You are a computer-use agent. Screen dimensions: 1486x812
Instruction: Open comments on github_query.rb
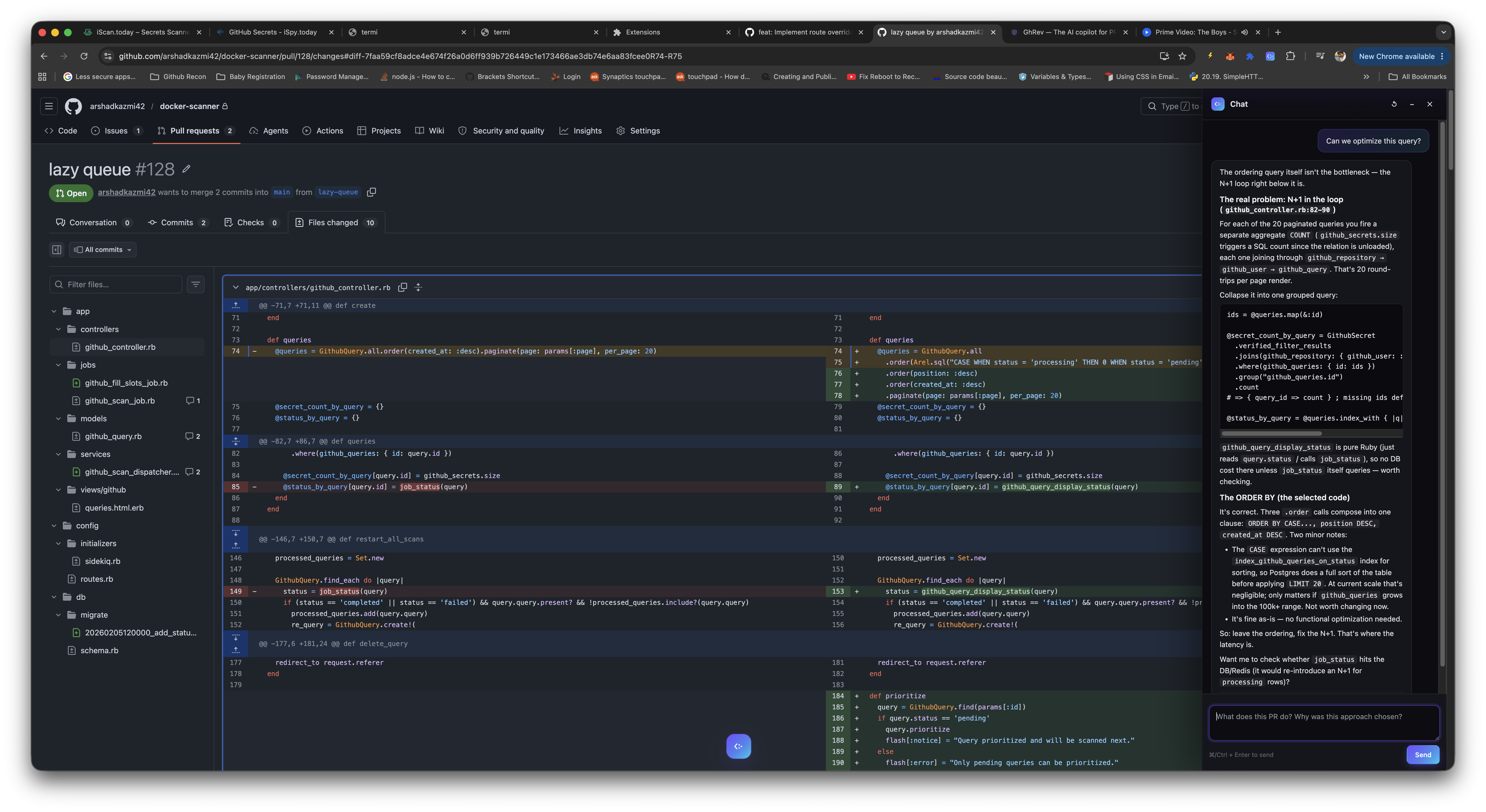(193, 437)
